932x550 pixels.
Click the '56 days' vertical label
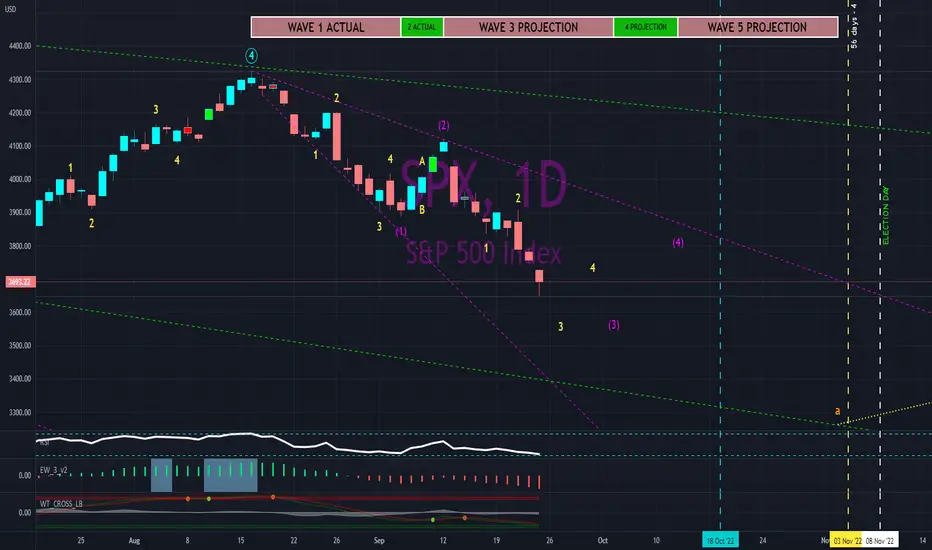tap(854, 26)
